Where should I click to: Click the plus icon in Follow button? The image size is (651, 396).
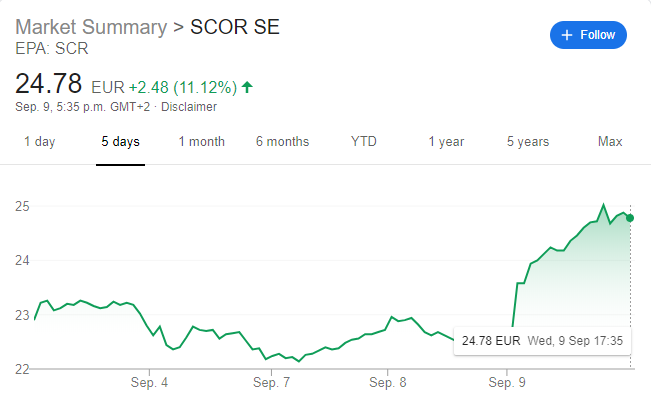pos(567,35)
